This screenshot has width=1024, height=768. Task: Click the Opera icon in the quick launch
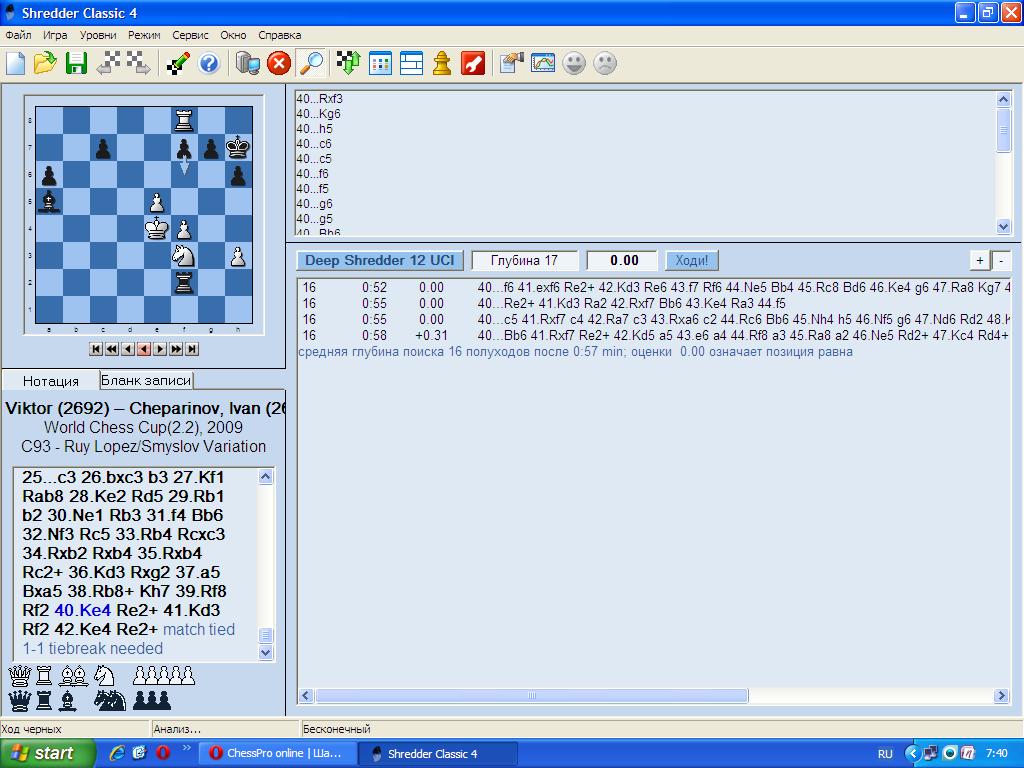(163, 753)
